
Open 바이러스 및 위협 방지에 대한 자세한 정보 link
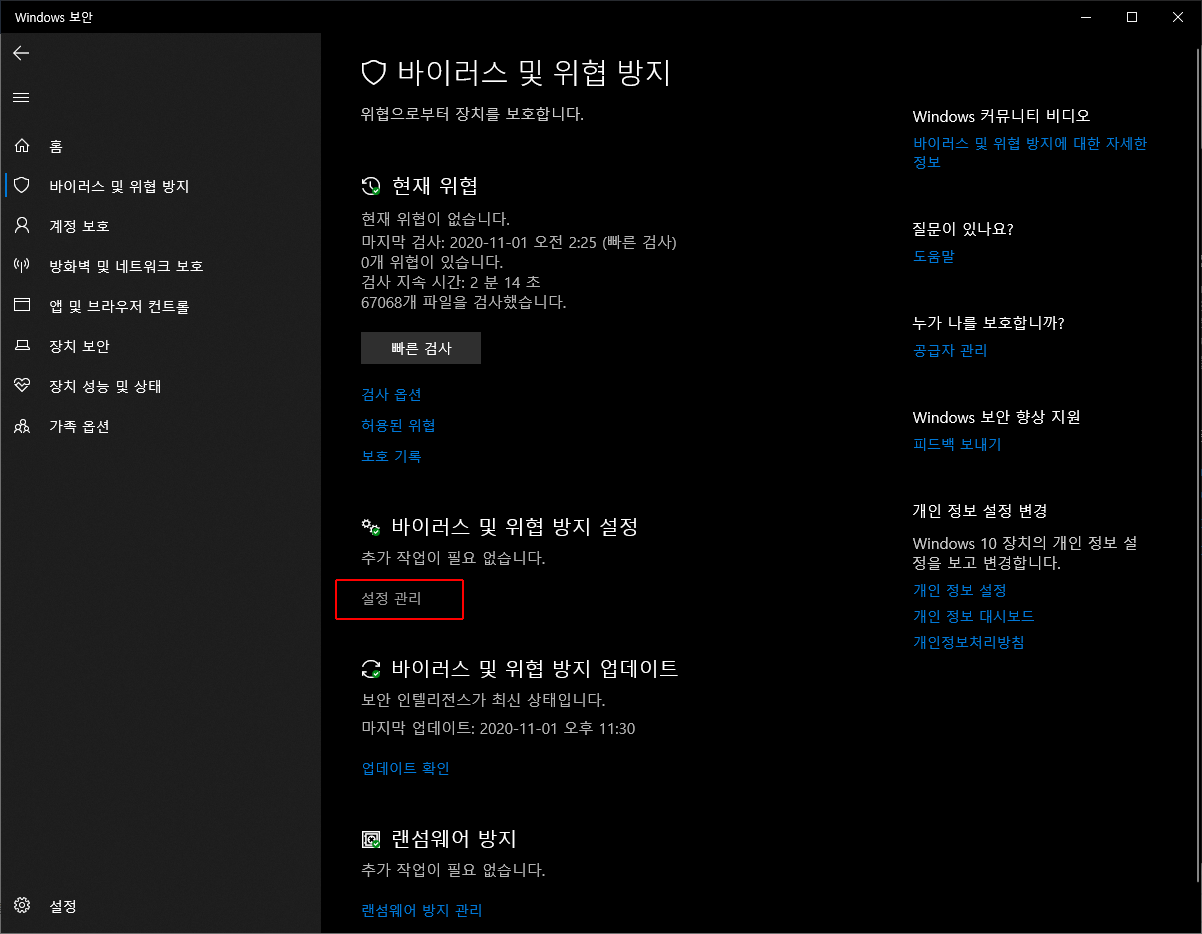point(1030,152)
